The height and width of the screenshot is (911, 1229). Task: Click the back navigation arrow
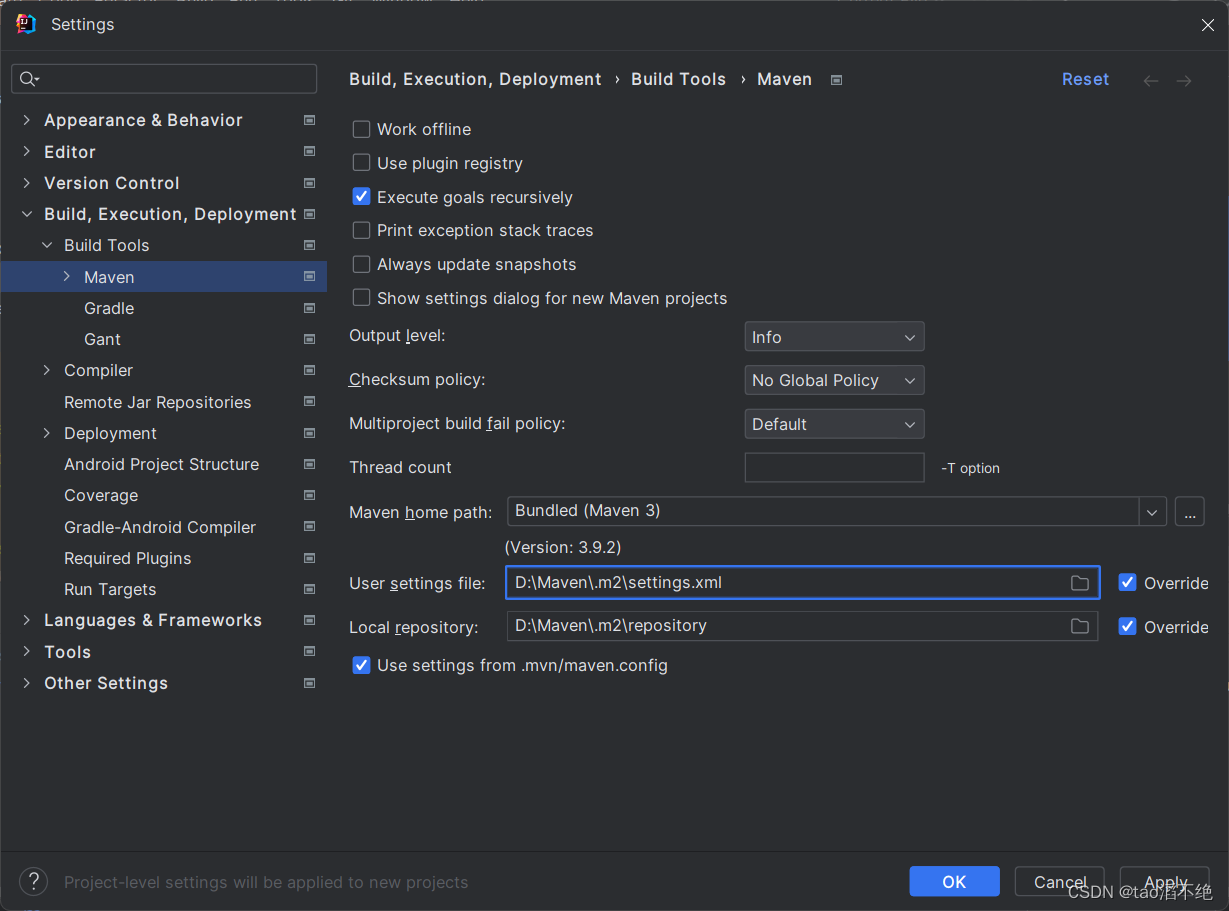pyautogui.click(x=1151, y=80)
